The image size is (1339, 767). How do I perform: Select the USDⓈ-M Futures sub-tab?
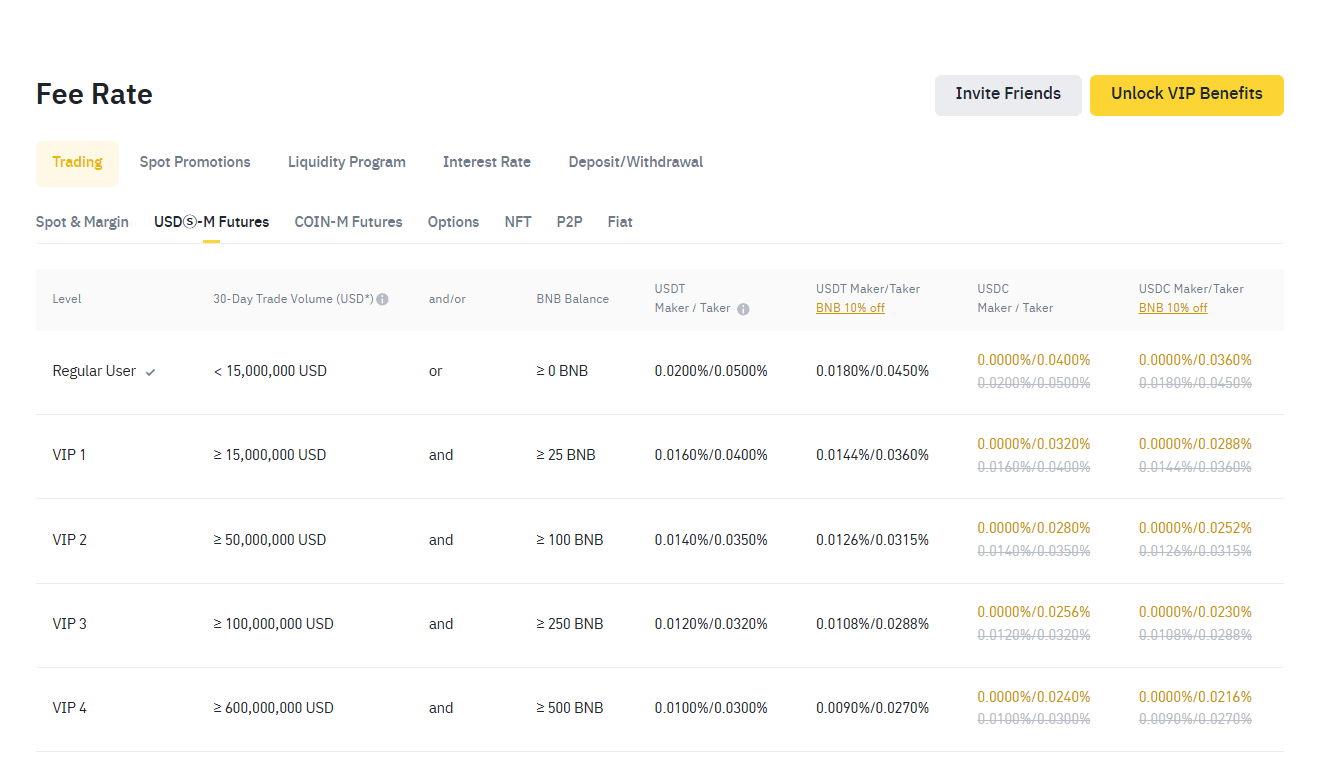click(x=211, y=222)
